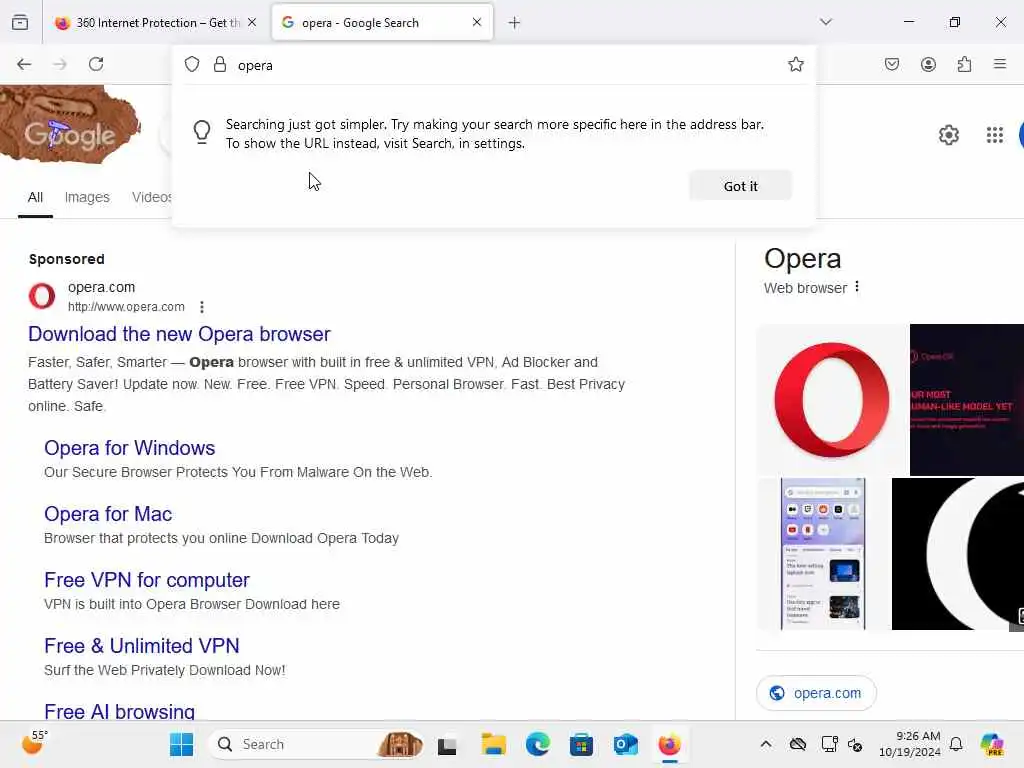Viewport: 1024px width, 768px height.
Task: Open Free AI browsing link
Action: (x=120, y=711)
